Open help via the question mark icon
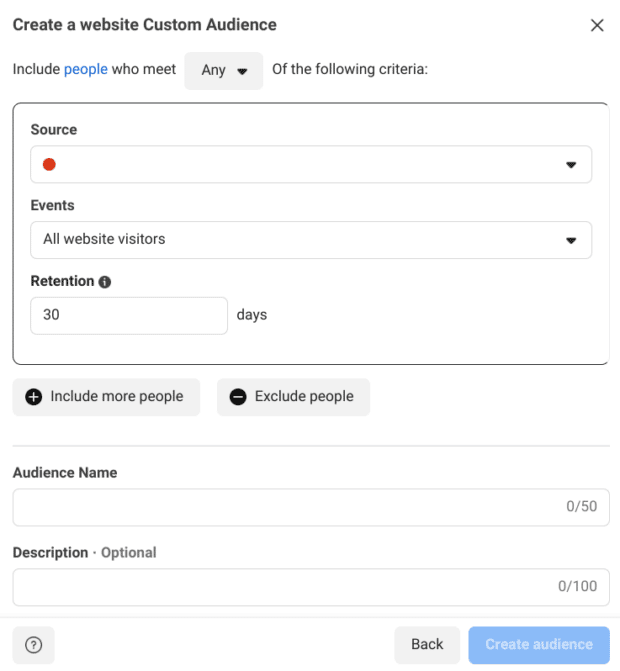This screenshot has height=671, width=620. pos(33,645)
